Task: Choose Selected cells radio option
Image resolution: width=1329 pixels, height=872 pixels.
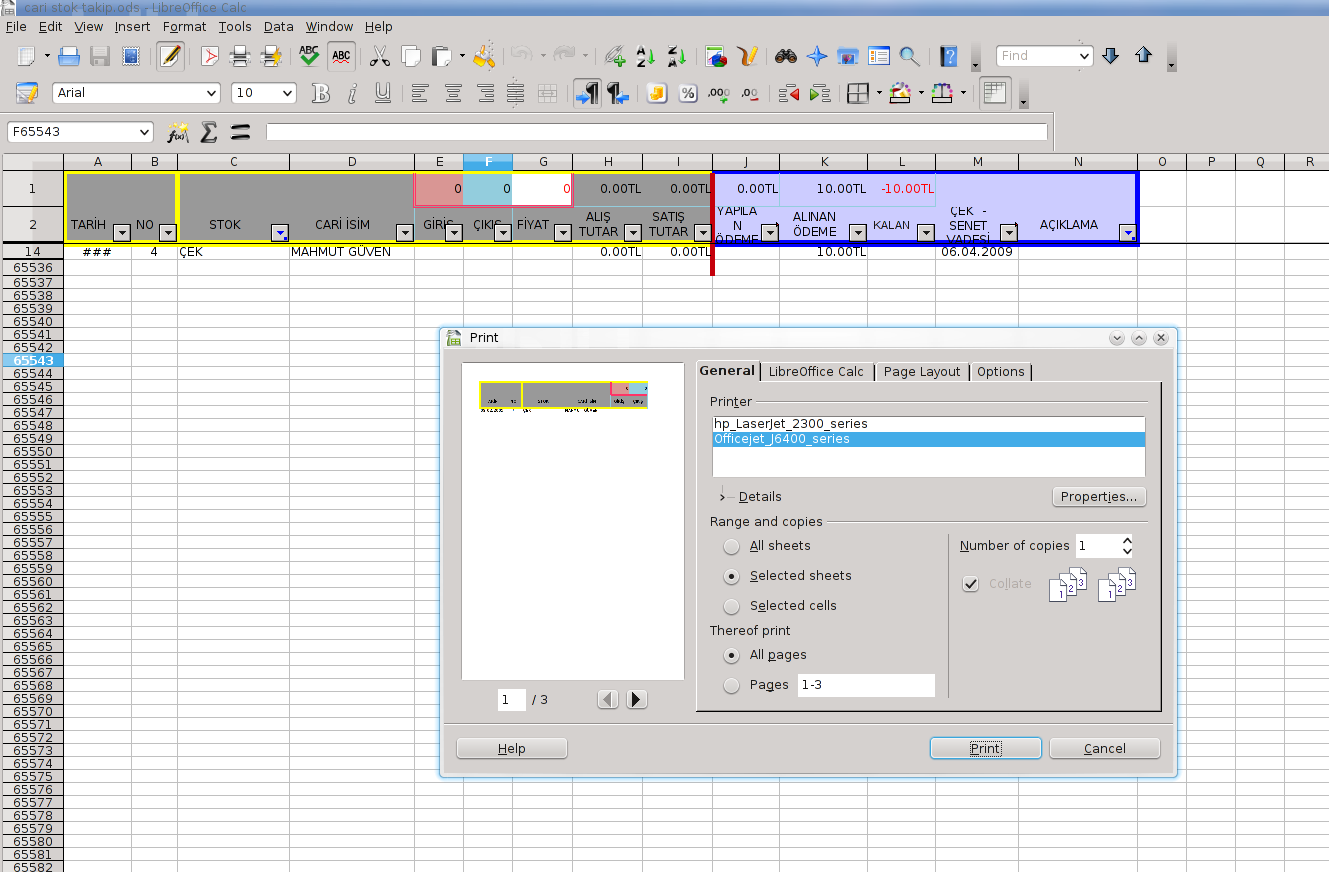Action: (732, 606)
